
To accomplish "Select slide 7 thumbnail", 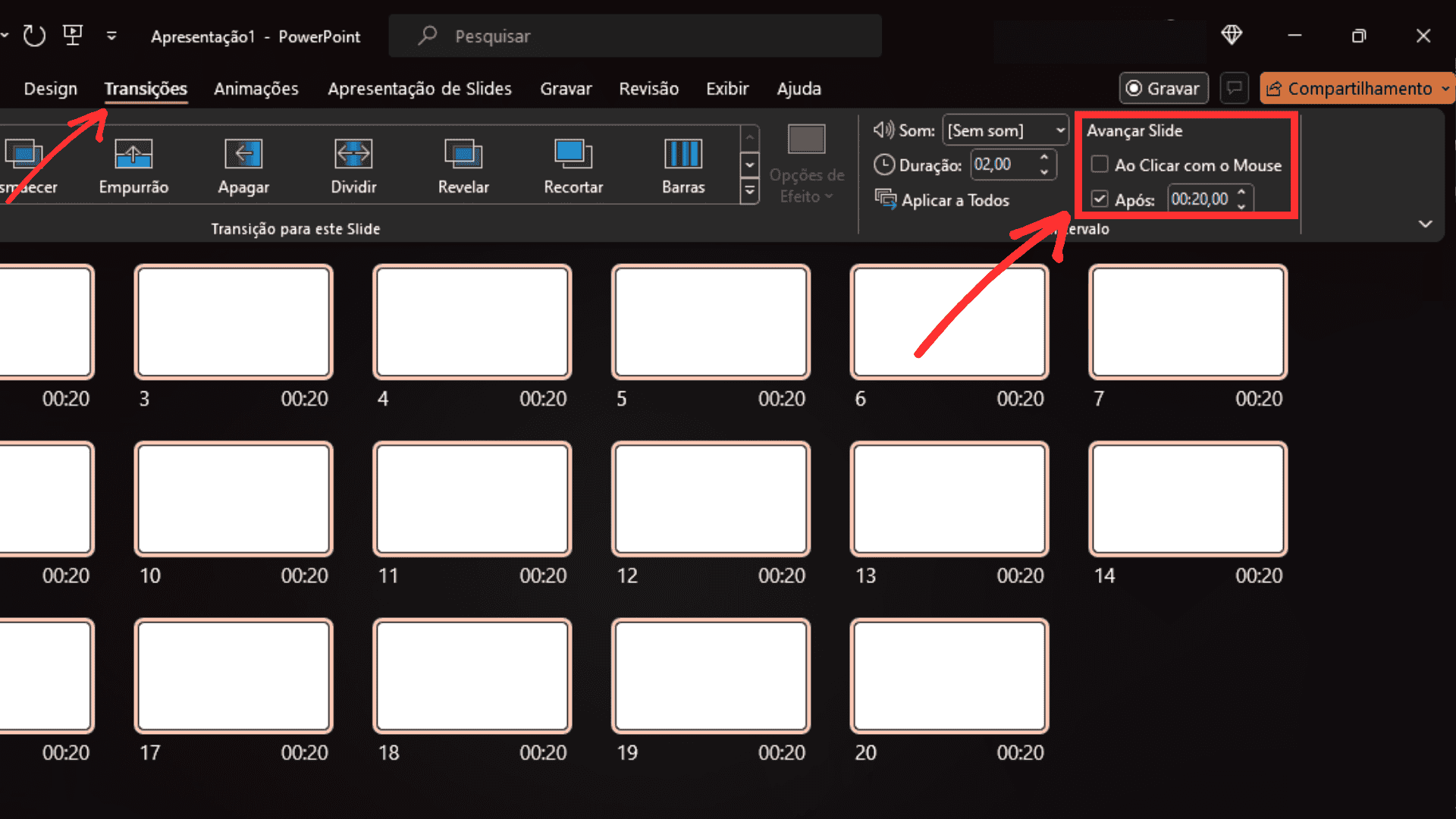I will pos(1188,322).
